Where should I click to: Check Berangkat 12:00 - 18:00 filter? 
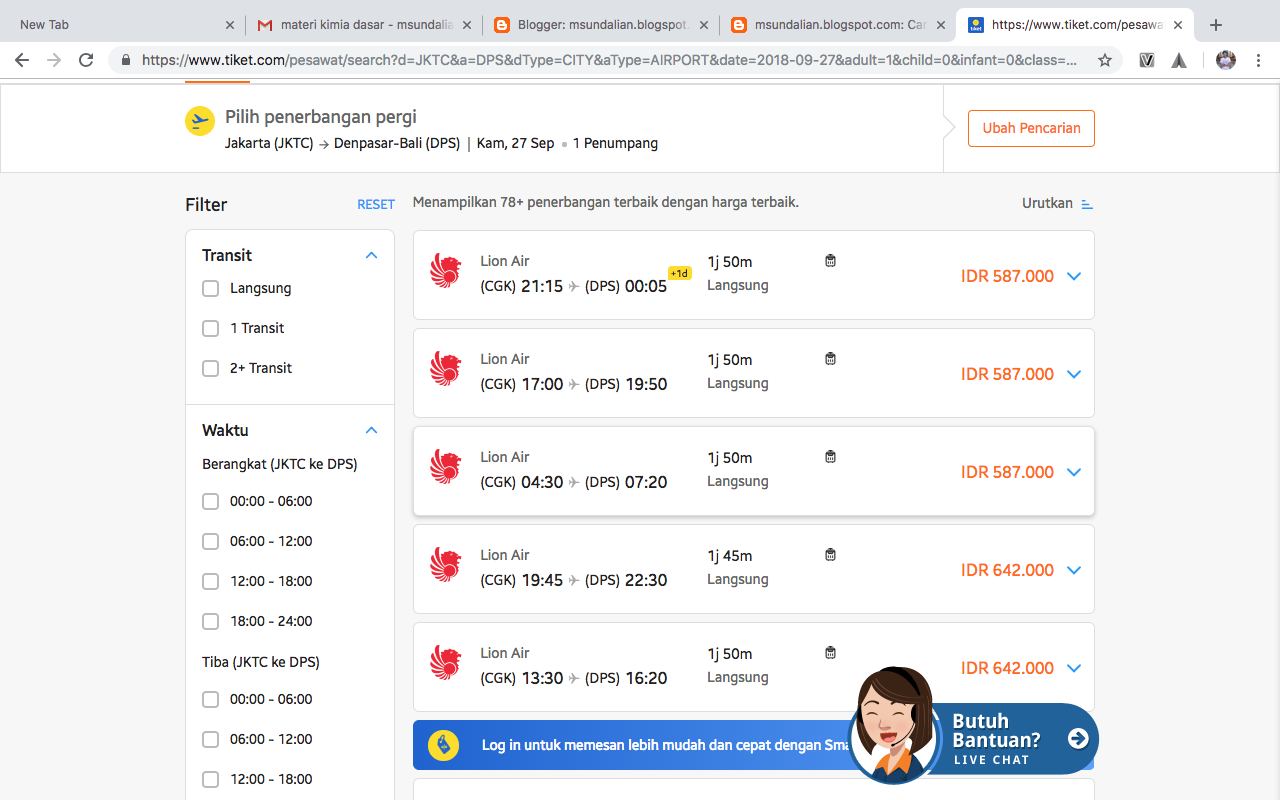210,581
